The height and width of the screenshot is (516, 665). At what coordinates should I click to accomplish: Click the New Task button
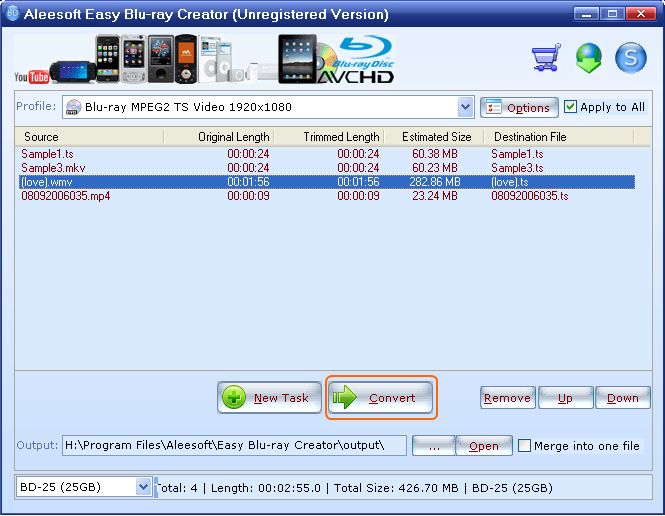tap(269, 398)
